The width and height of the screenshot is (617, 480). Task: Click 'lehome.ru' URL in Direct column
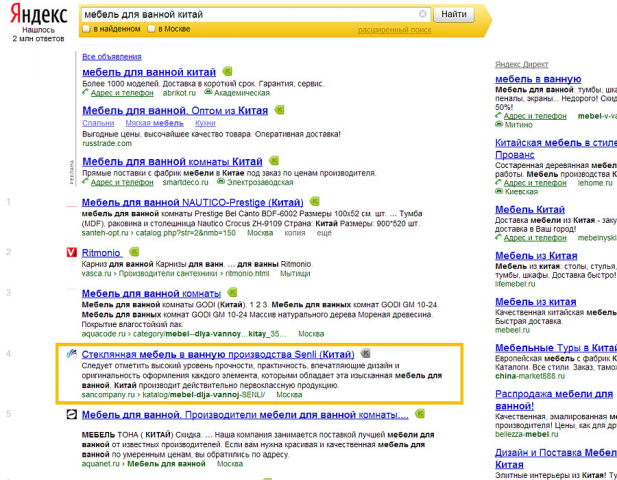[595, 183]
